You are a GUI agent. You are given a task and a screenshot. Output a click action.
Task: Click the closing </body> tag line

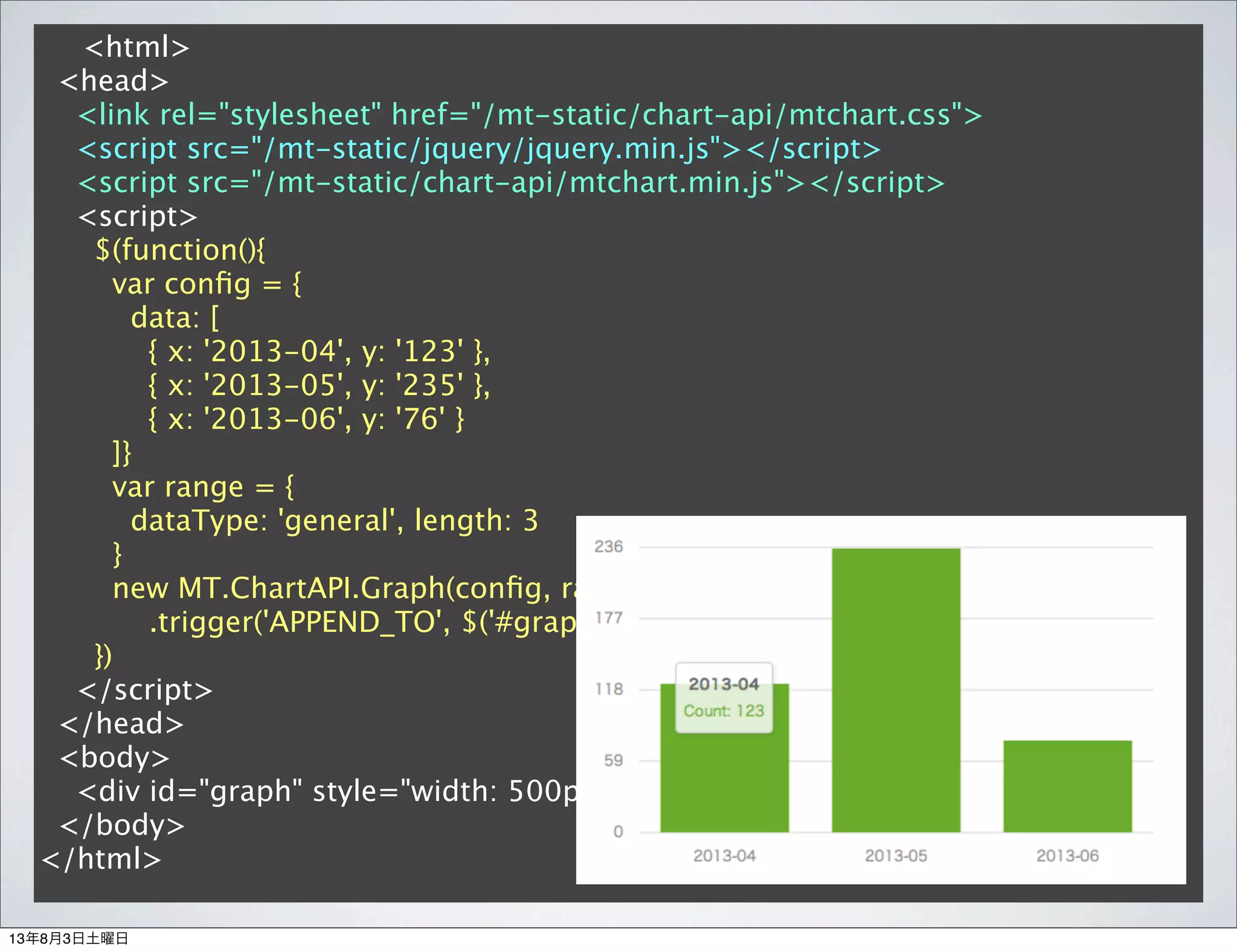[123, 825]
